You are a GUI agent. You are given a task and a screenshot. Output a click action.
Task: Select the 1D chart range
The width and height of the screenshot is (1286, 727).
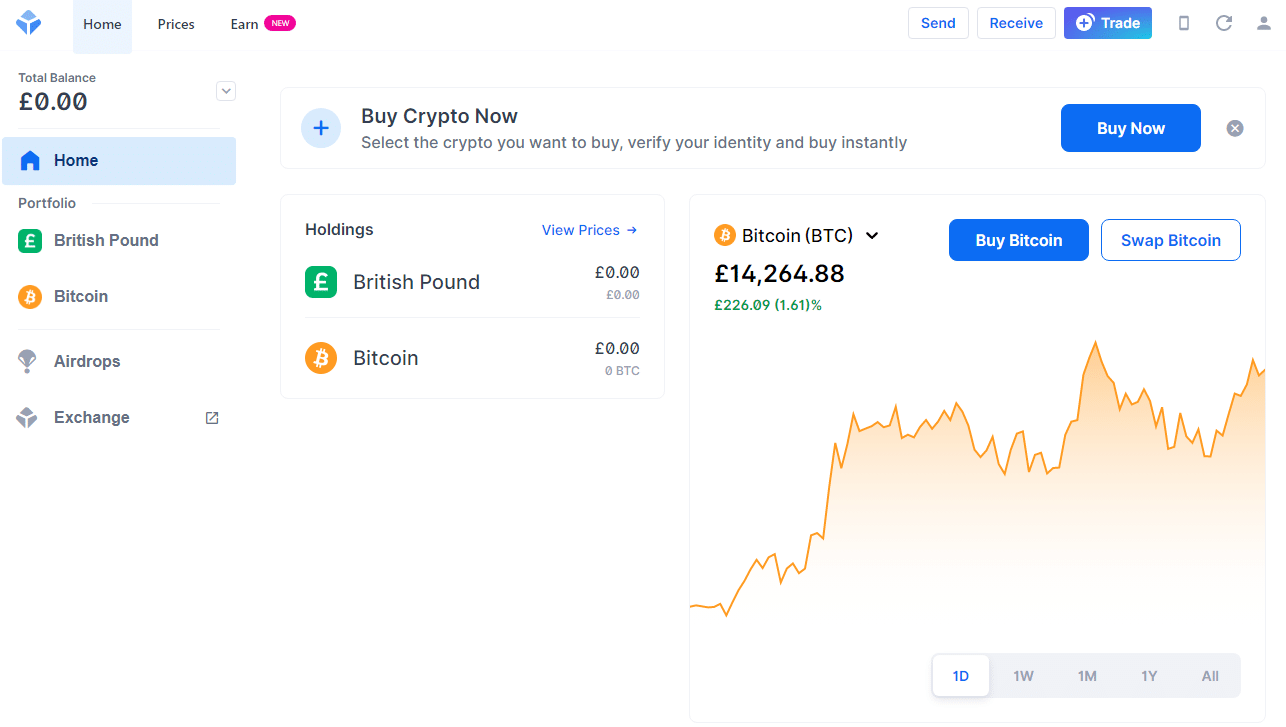pyautogui.click(x=961, y=676)
